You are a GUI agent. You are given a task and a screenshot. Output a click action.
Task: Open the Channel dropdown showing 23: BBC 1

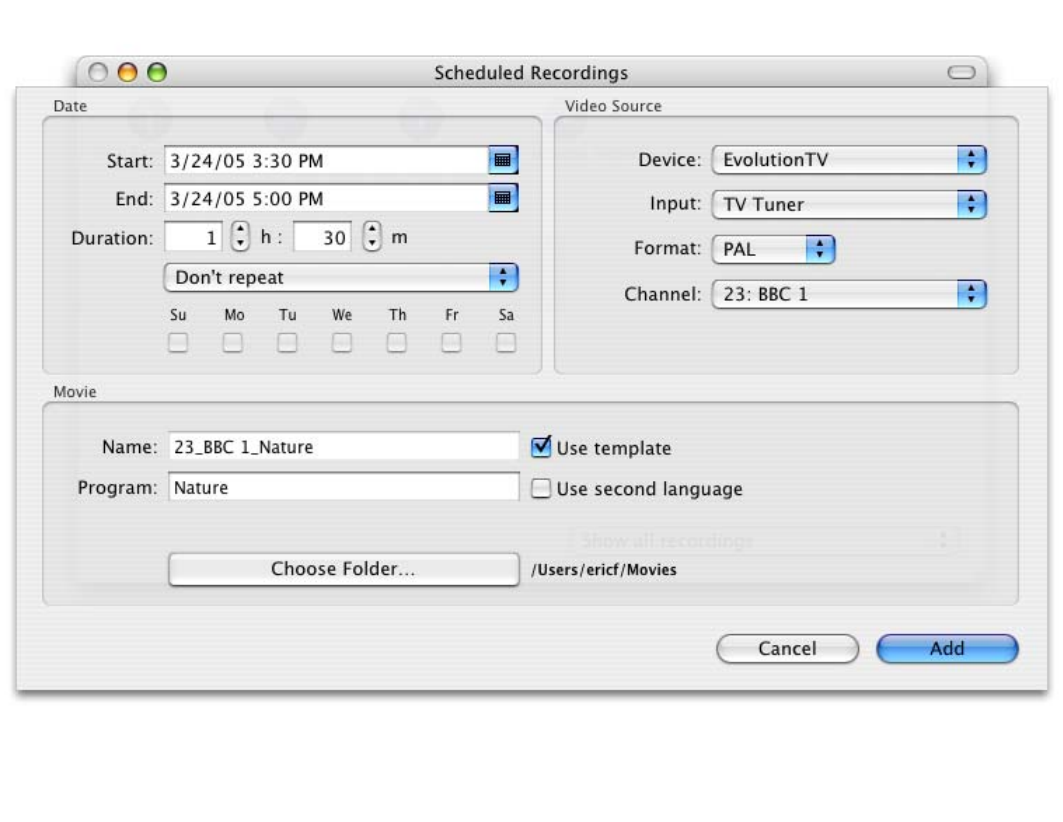(x=849, y=295)
